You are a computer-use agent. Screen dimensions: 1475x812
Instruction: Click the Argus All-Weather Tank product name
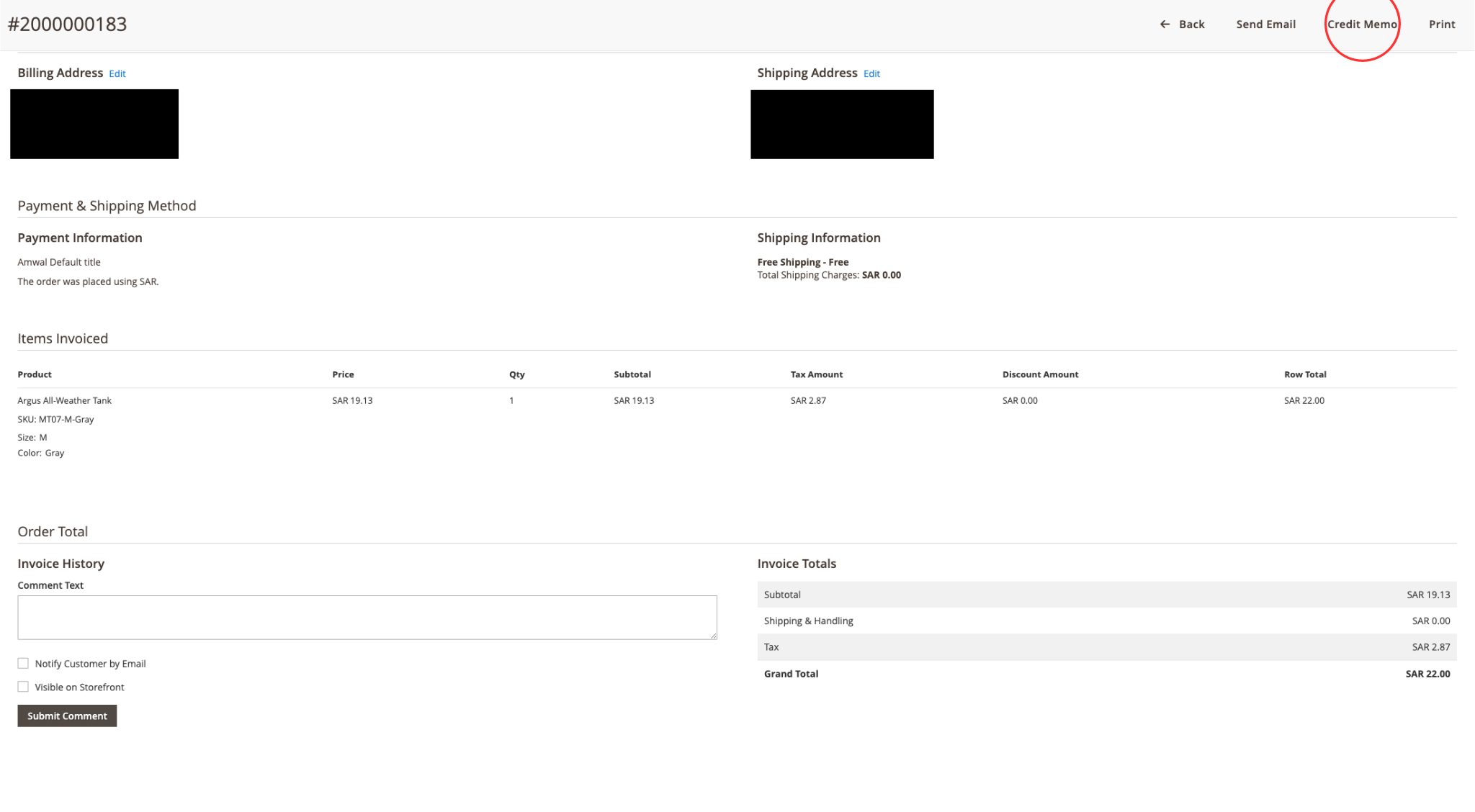tap(65, 400)
